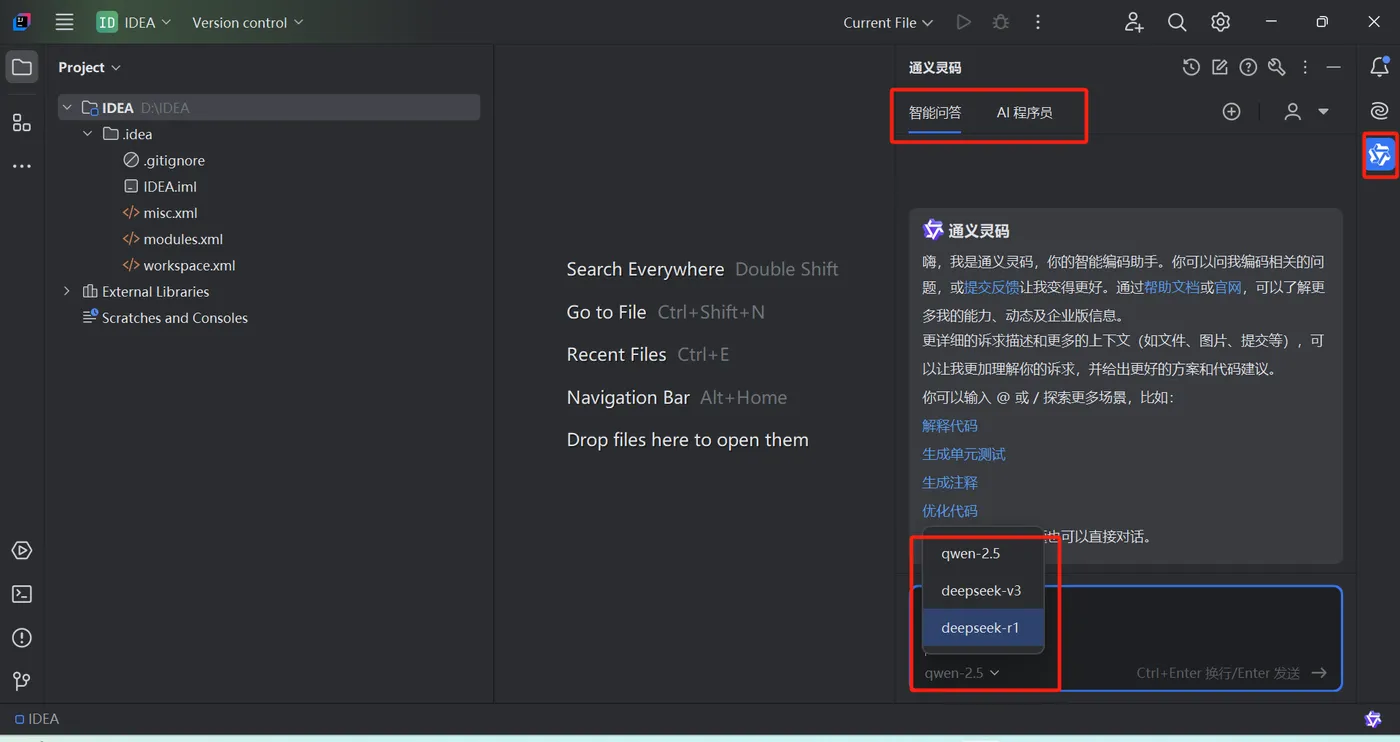Open the Terminal tool window
Viewport: 1400px width, 742px height.
point(22,594)
